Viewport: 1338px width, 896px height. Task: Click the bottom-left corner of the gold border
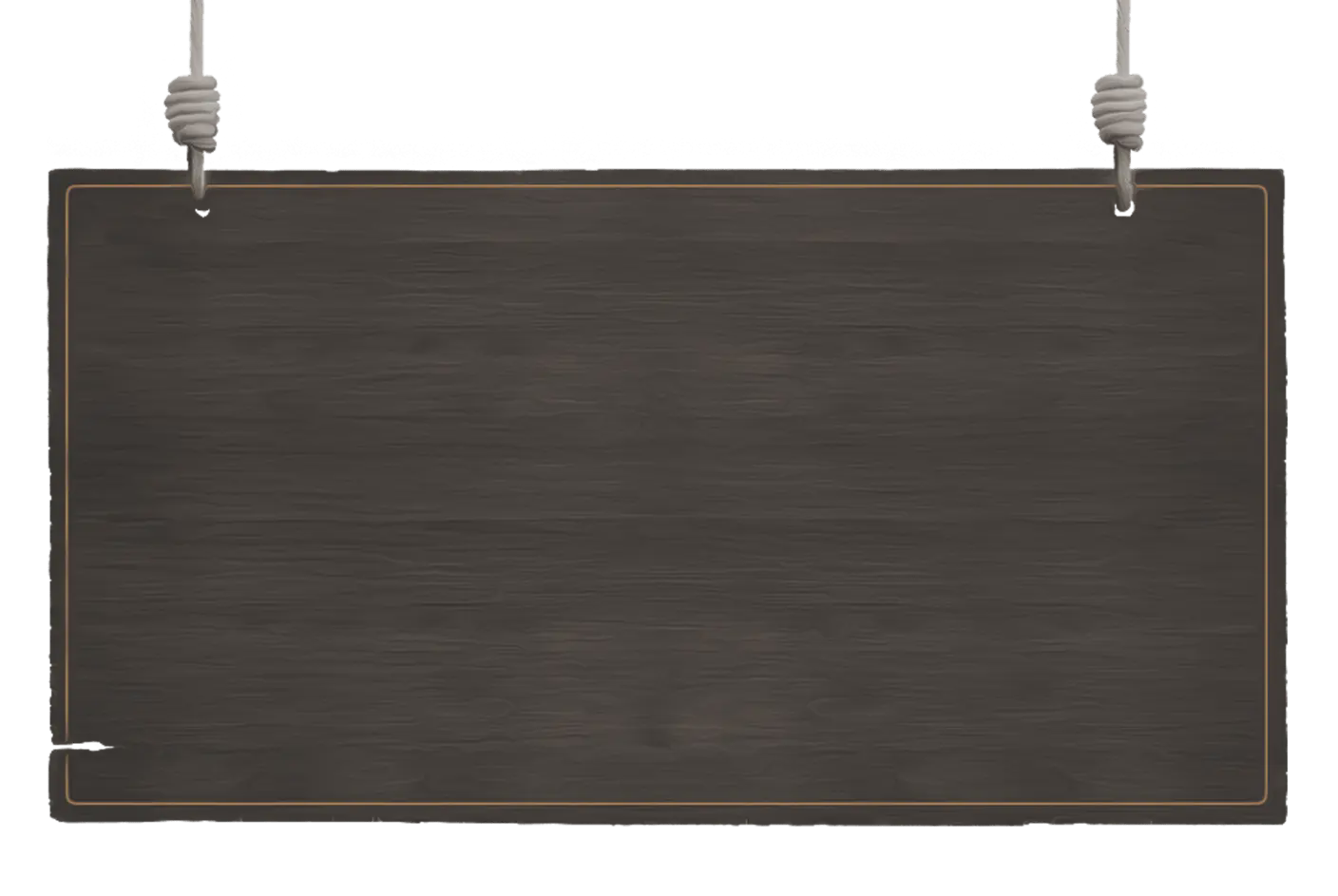67,803
